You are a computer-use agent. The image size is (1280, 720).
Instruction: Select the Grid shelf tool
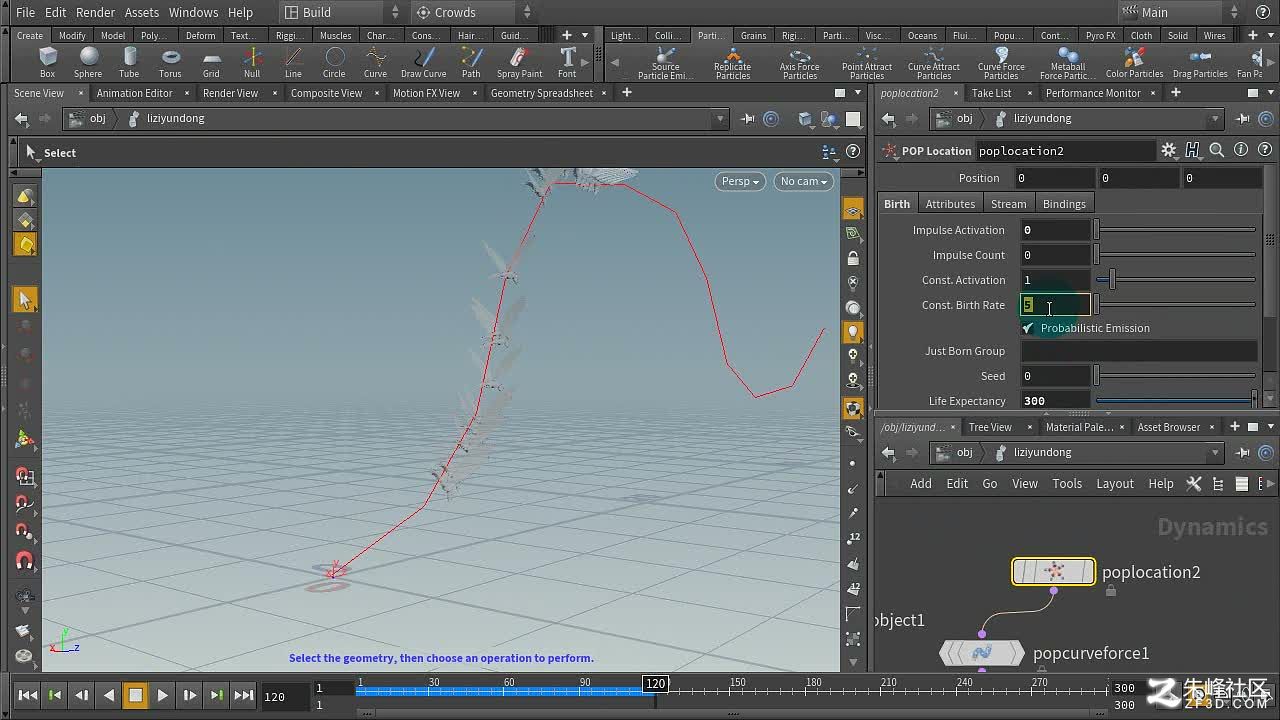(x=211, y=62)
